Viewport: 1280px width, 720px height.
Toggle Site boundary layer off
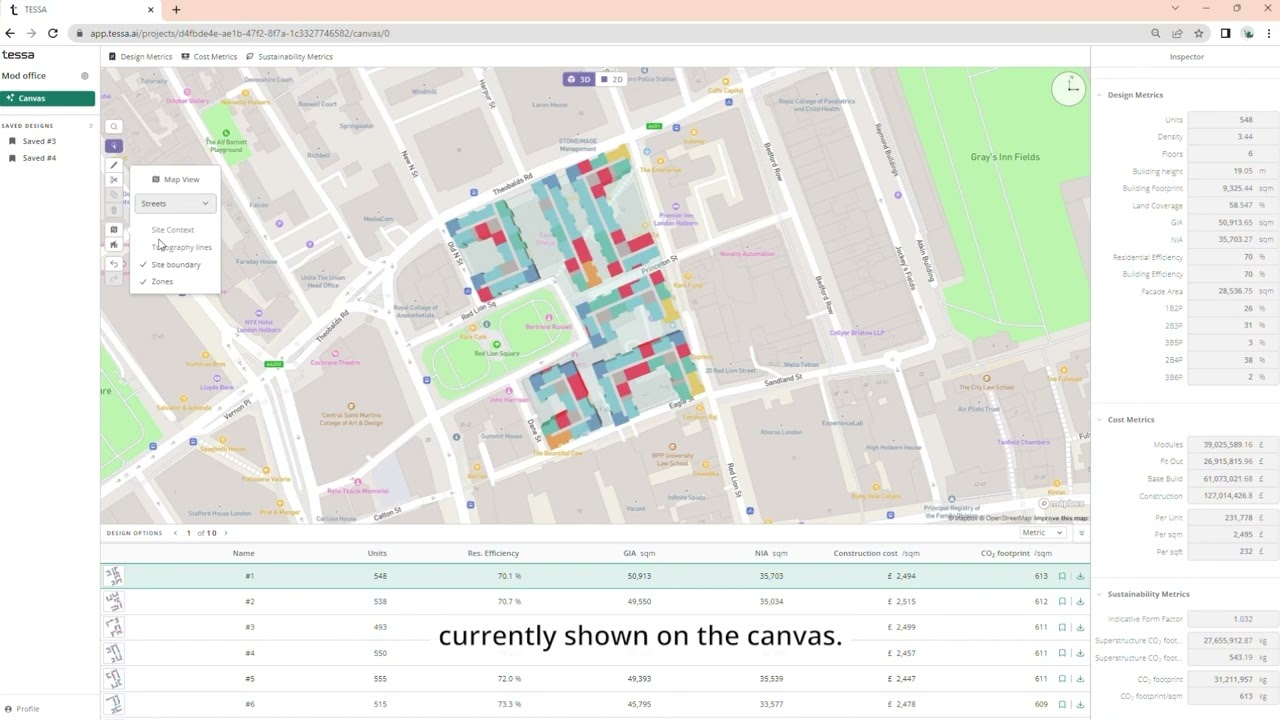[x=176, y=265]
